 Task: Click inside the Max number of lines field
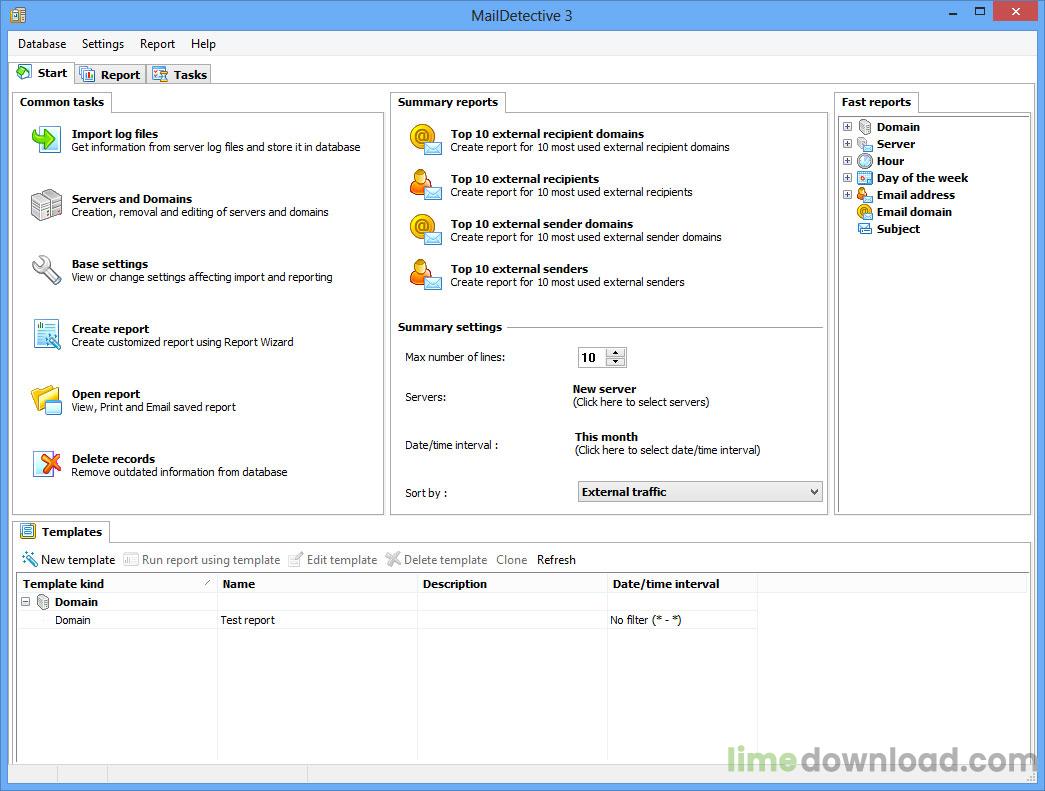pyautogui.click(x=592, y=358)
